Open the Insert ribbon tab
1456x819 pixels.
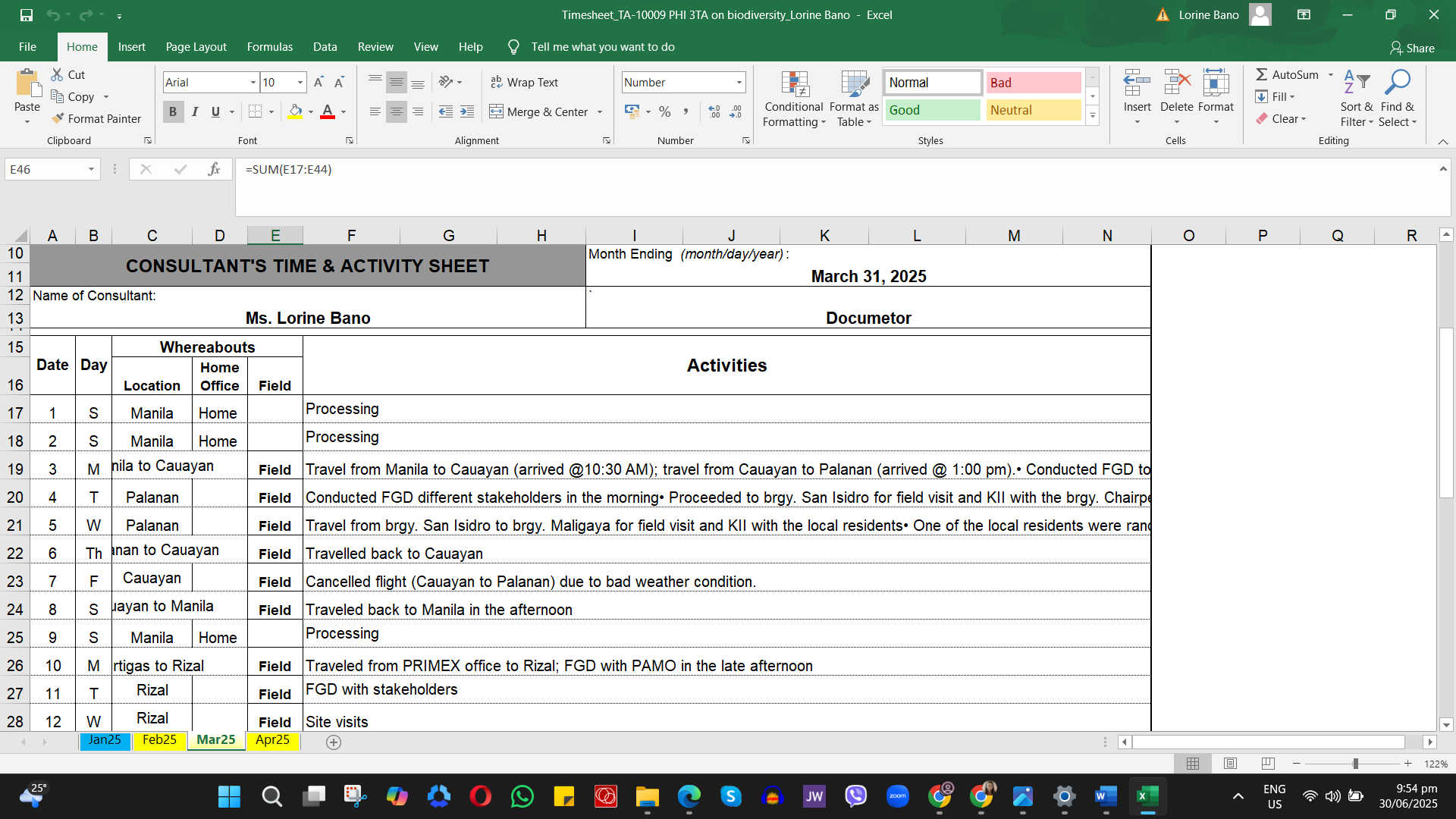(132, 46)
